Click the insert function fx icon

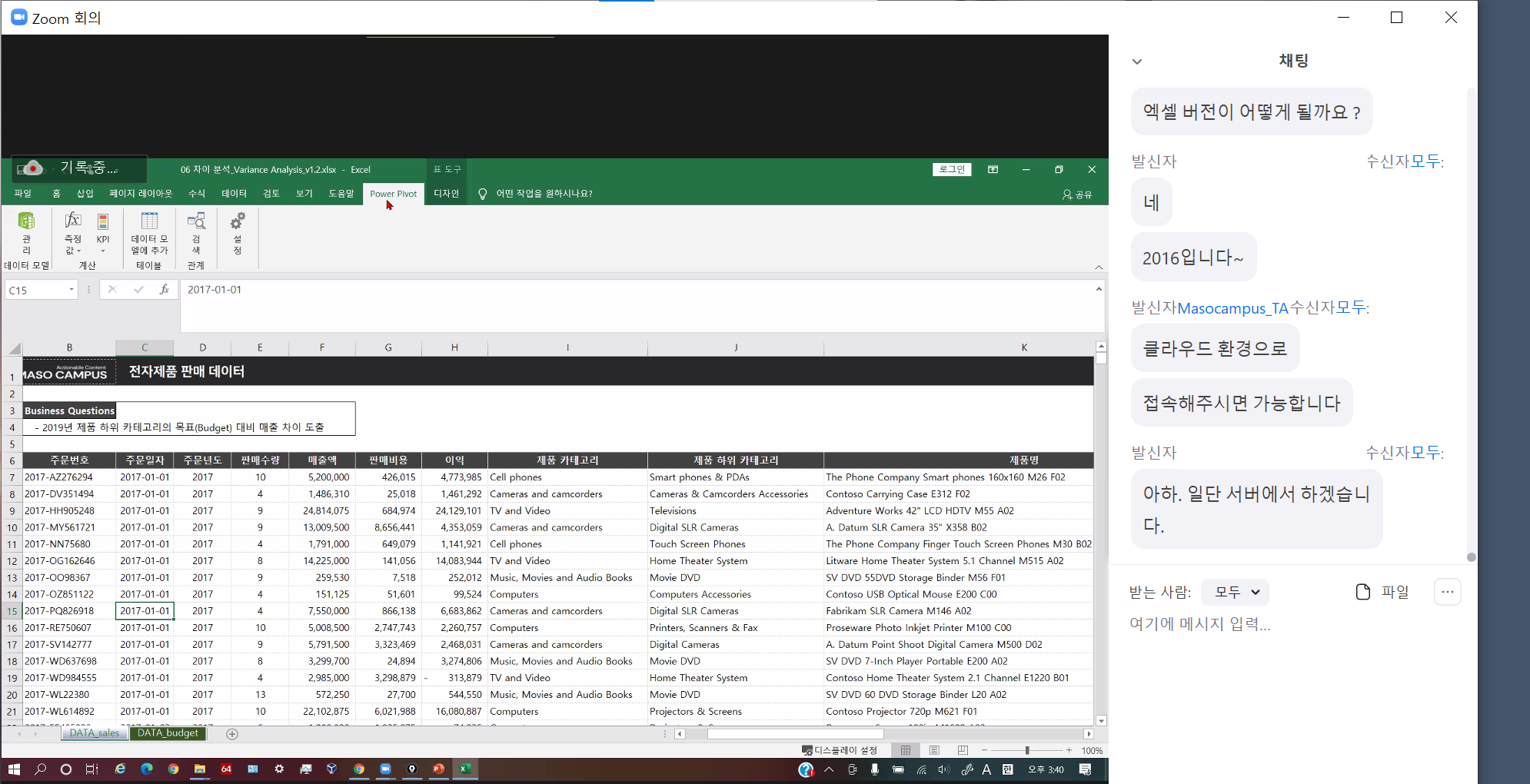click(x=164, y=290)
